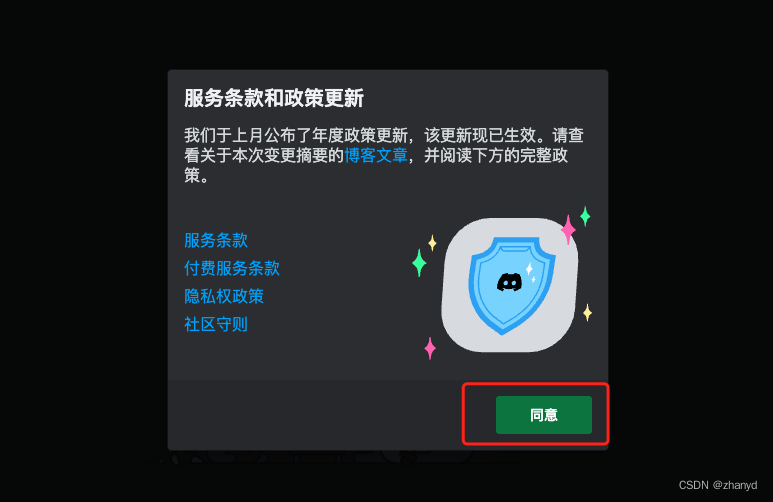Click the large green sparkle left of shield

[419, 263]
